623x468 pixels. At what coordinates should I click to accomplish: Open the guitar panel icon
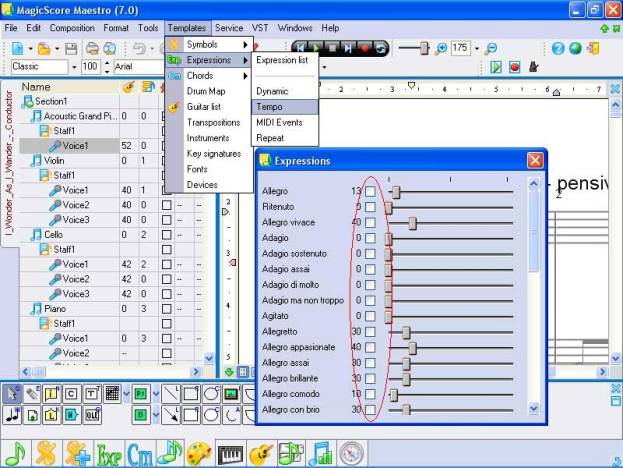[261, 454]
